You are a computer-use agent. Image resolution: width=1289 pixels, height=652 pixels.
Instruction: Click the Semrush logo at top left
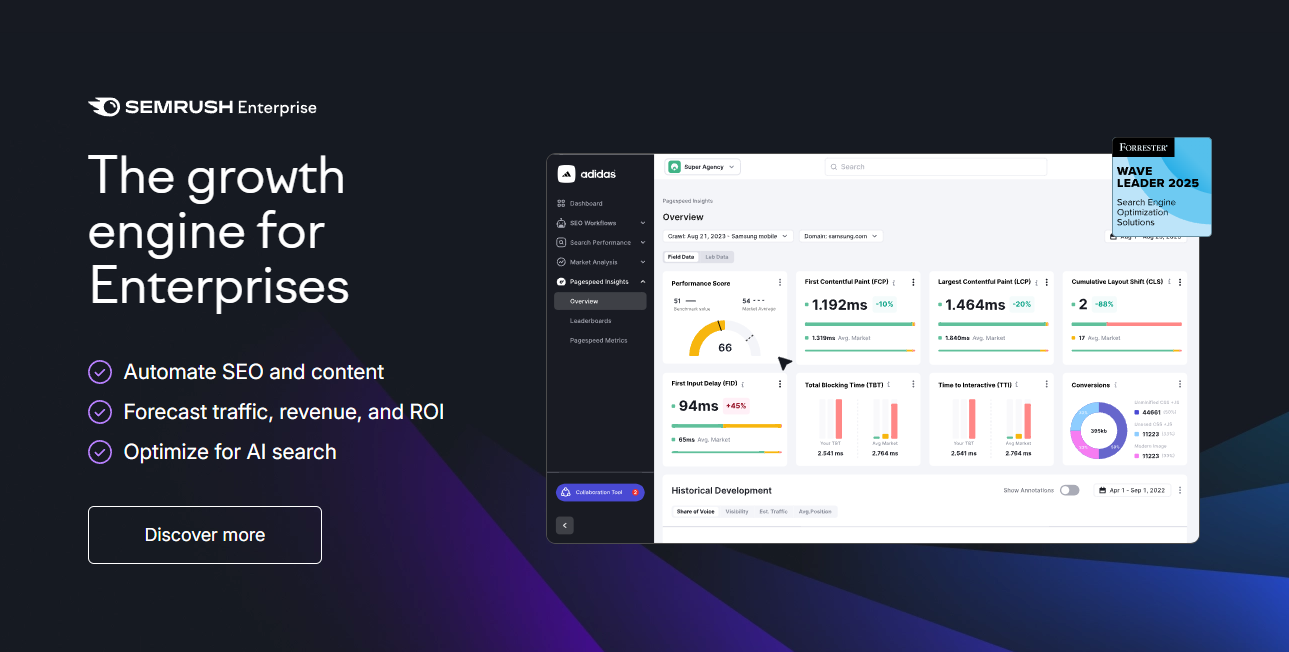tap(200, 106)
